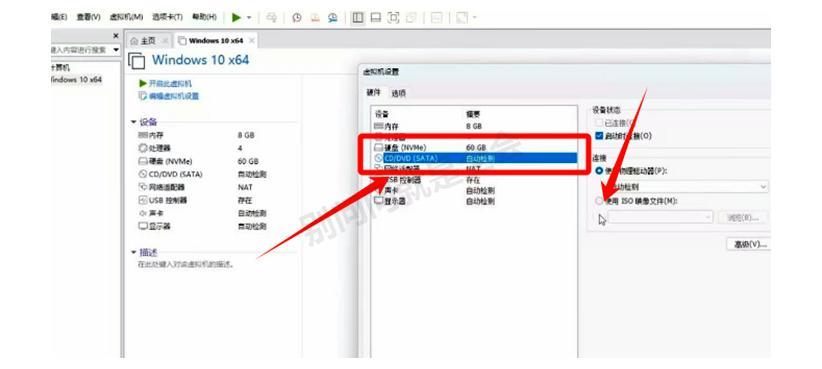
Task: Close the Windows 10 x64 tab
Action: coord(252,41)
